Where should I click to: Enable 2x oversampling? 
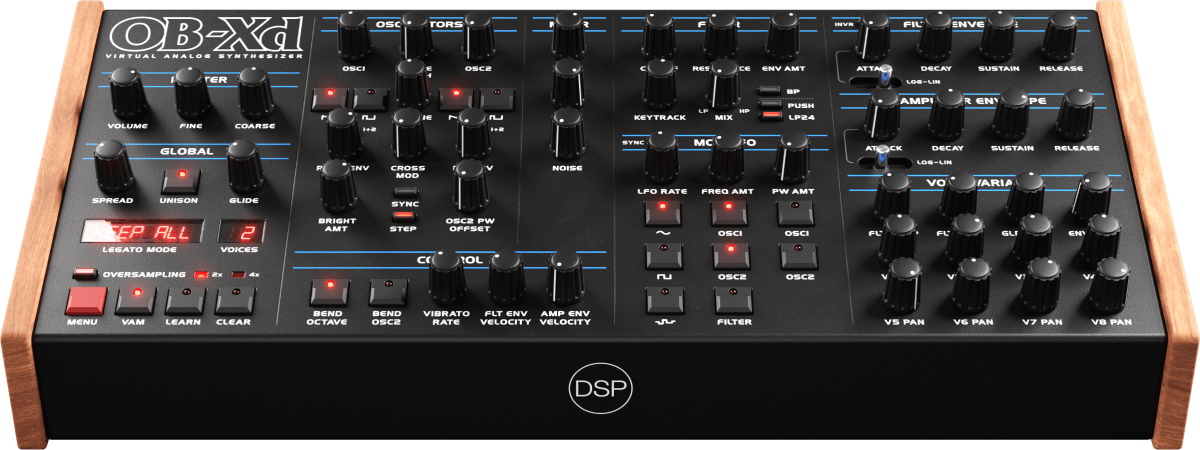pos(201,273)
